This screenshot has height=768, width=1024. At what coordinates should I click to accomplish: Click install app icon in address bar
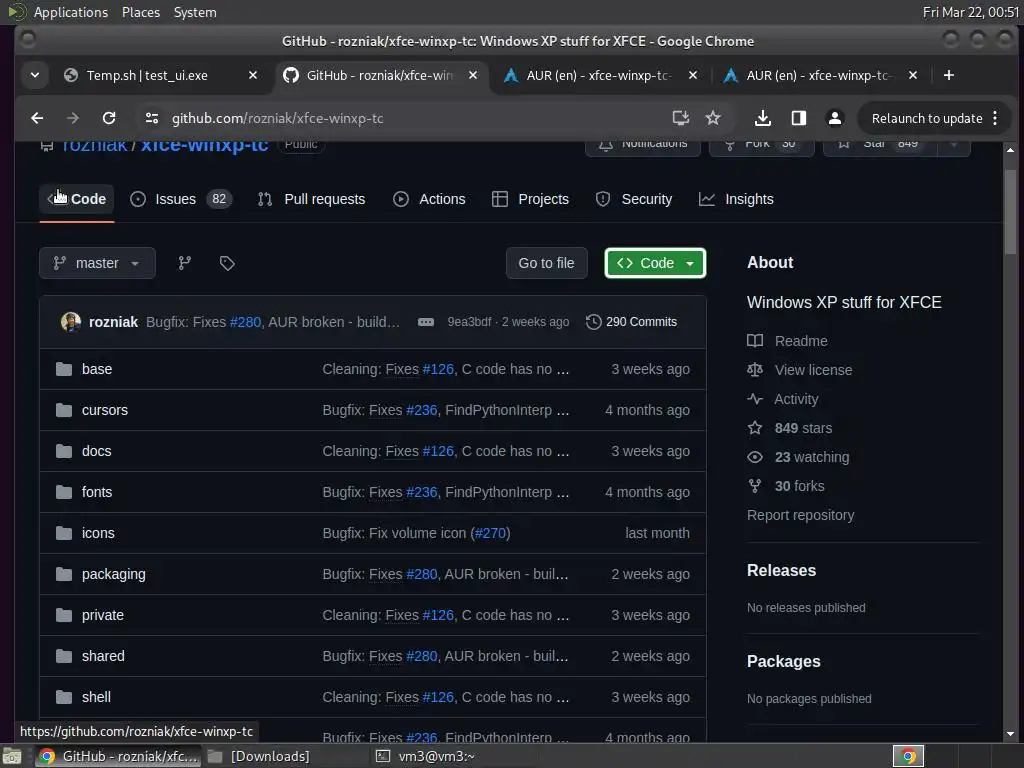(680, 118)
